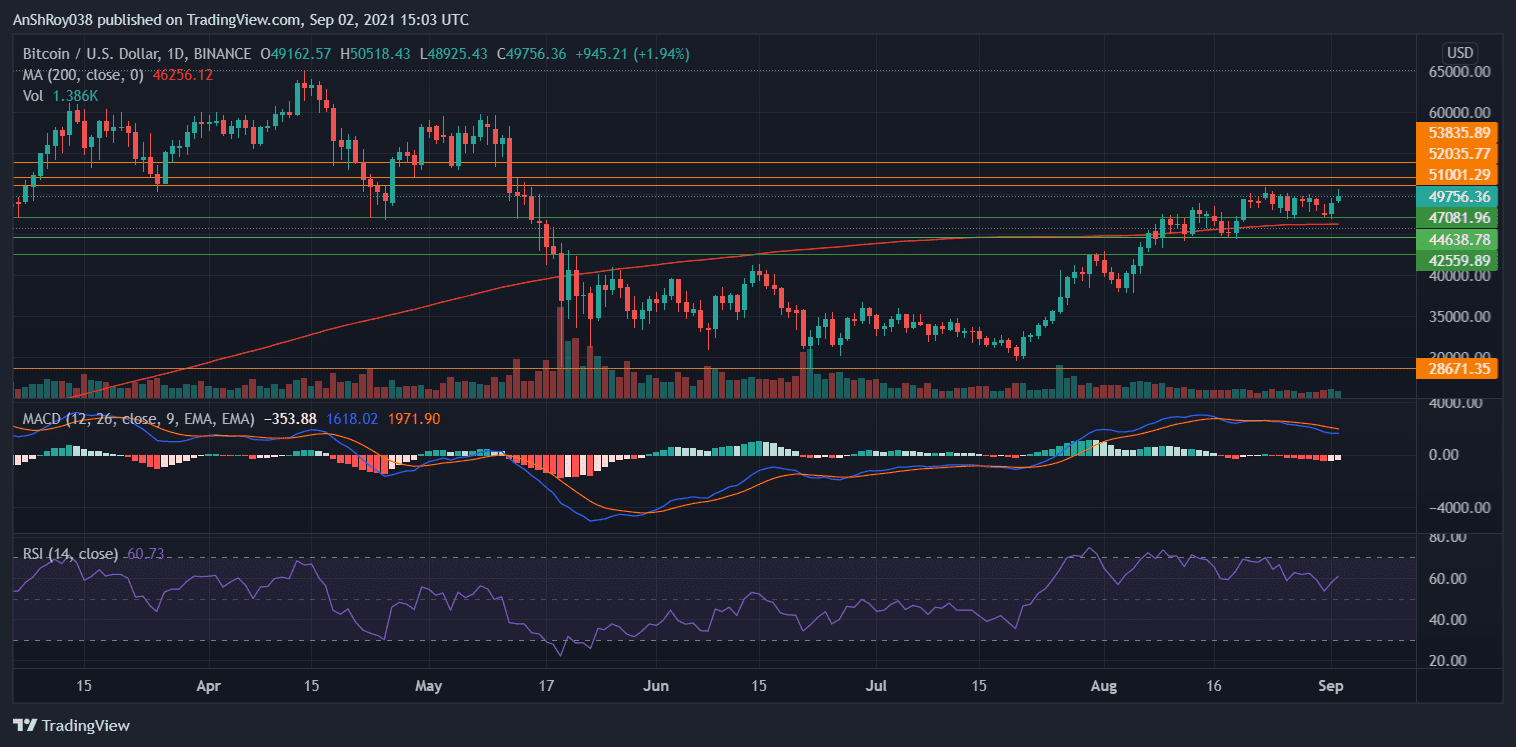Click the orange 28671.35 support price tag
Viewport: 1516px width, 747px height.
pyautogui.click(x=1456, y=368)
